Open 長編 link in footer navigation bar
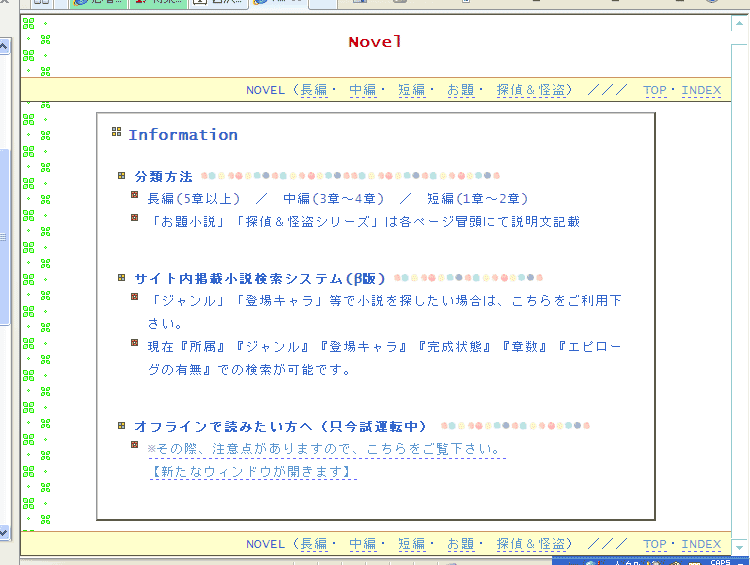750x565 pixels. (314, 544)
